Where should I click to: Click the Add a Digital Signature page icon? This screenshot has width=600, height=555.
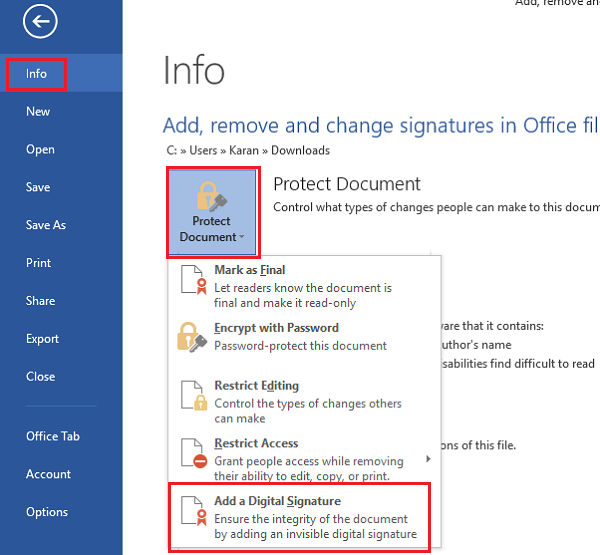coord(194,511)
